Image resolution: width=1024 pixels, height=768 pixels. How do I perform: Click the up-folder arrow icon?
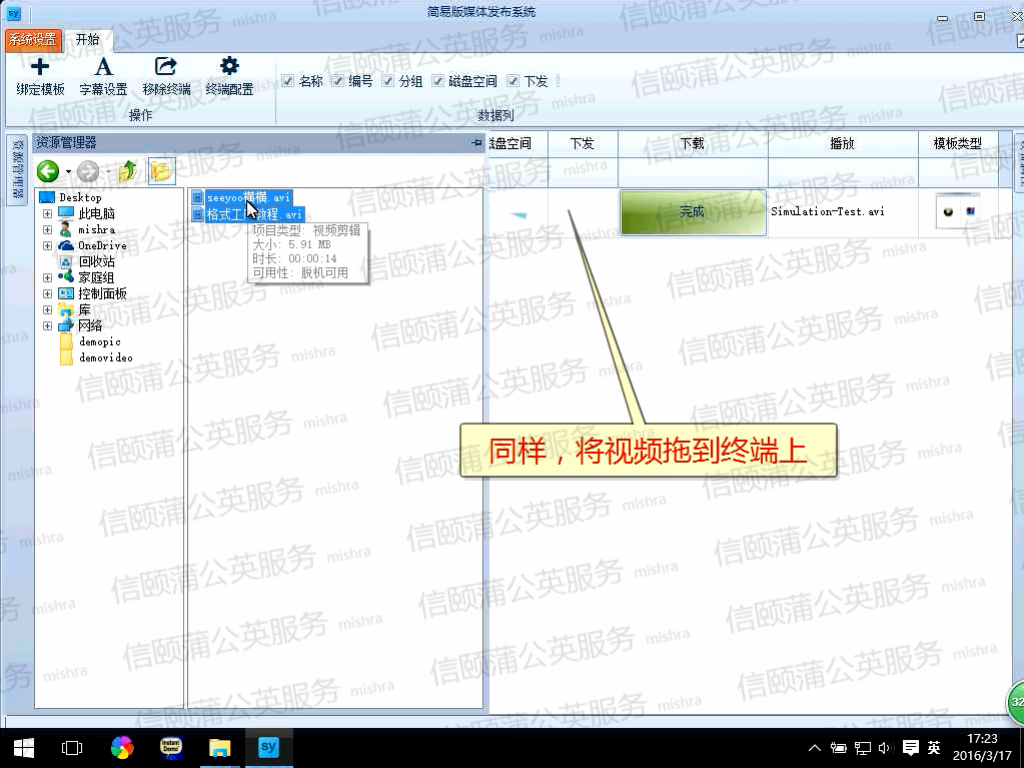(x=127, y=171)
